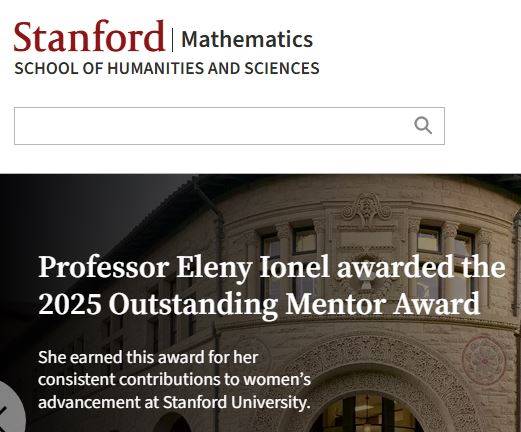Click the word "SCIENCES" in the school name

[282, 68]
